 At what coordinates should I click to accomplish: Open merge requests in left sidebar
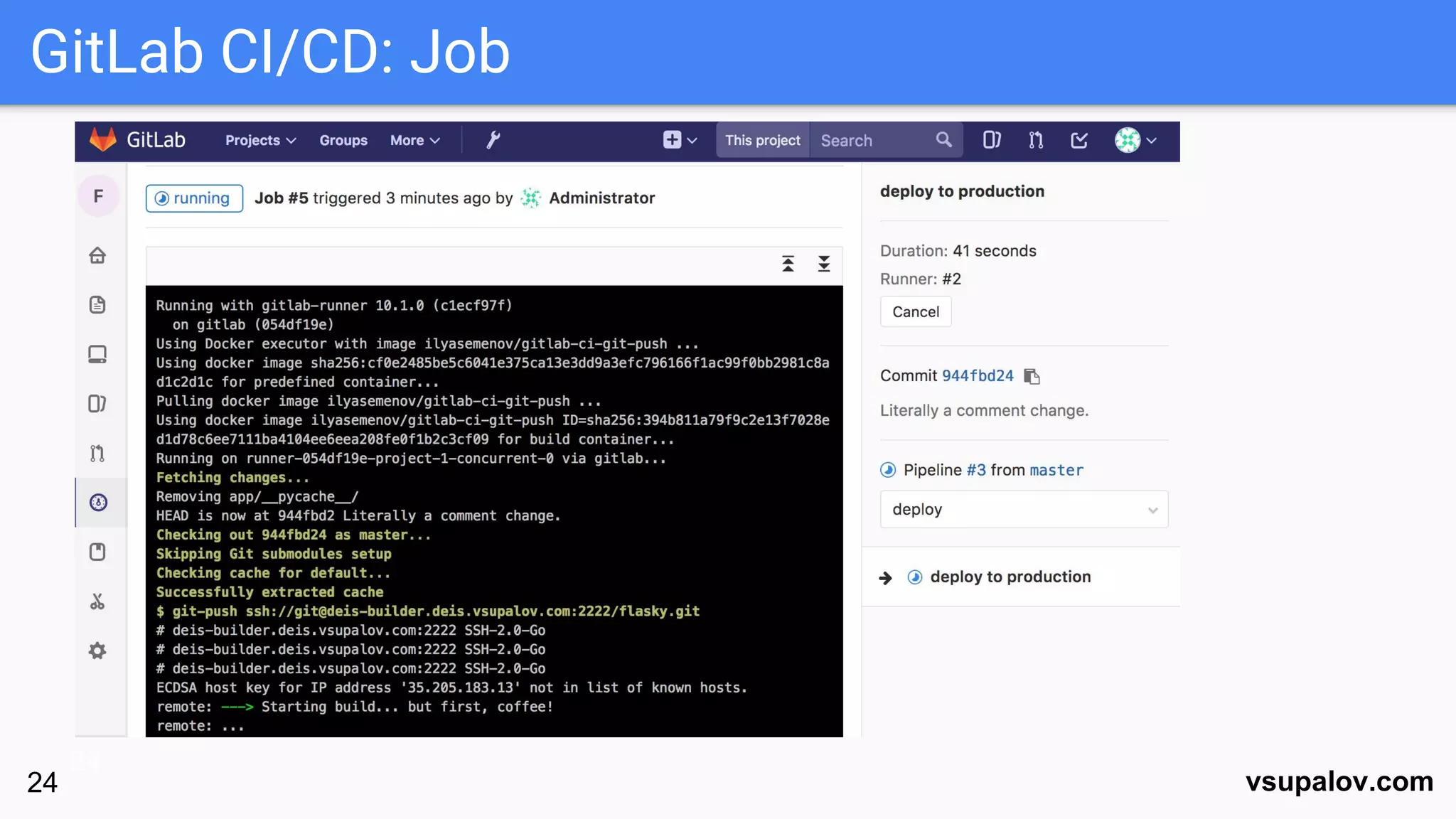(x=98, y=454)
